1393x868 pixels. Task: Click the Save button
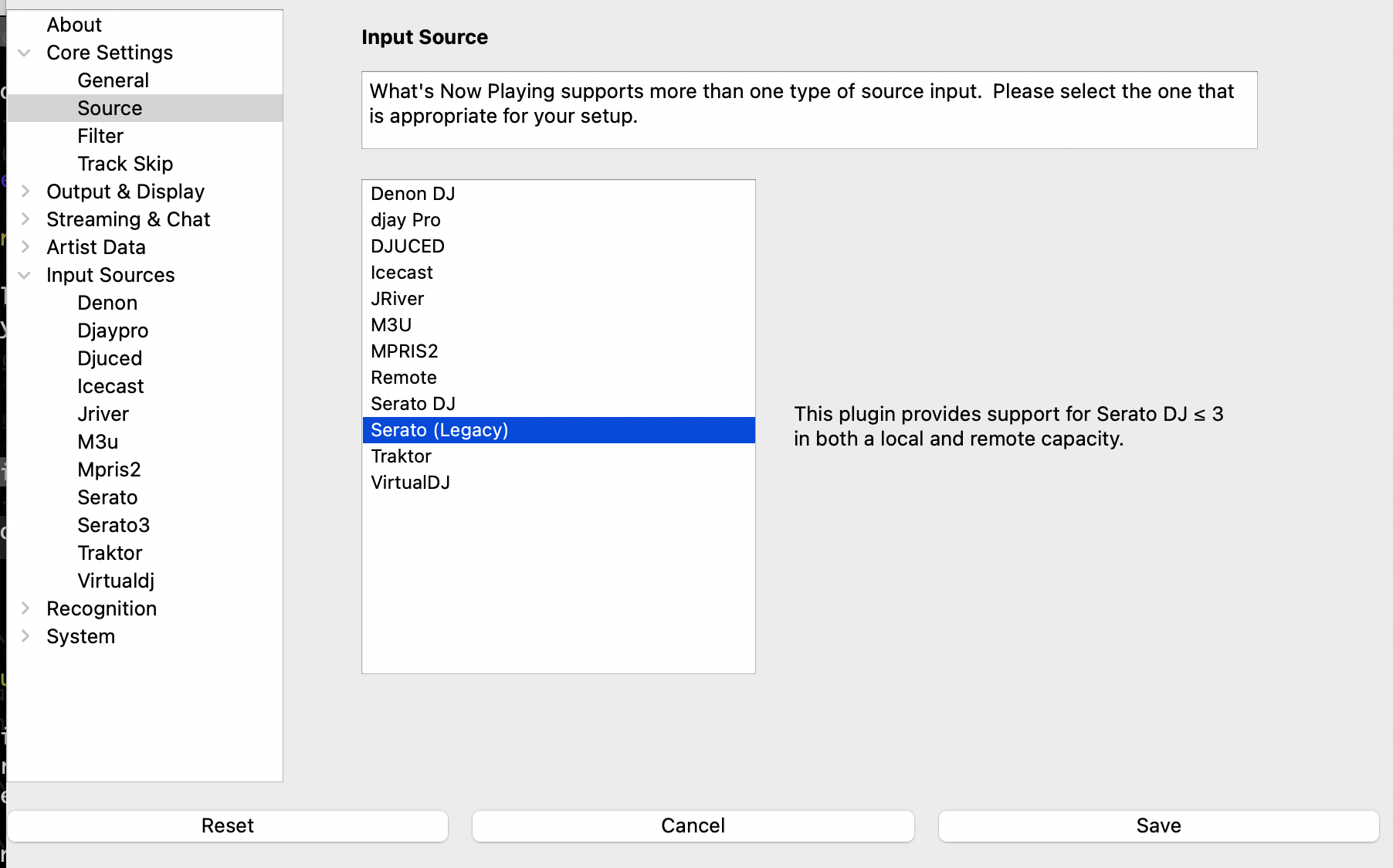click(x=1158, y=826)
